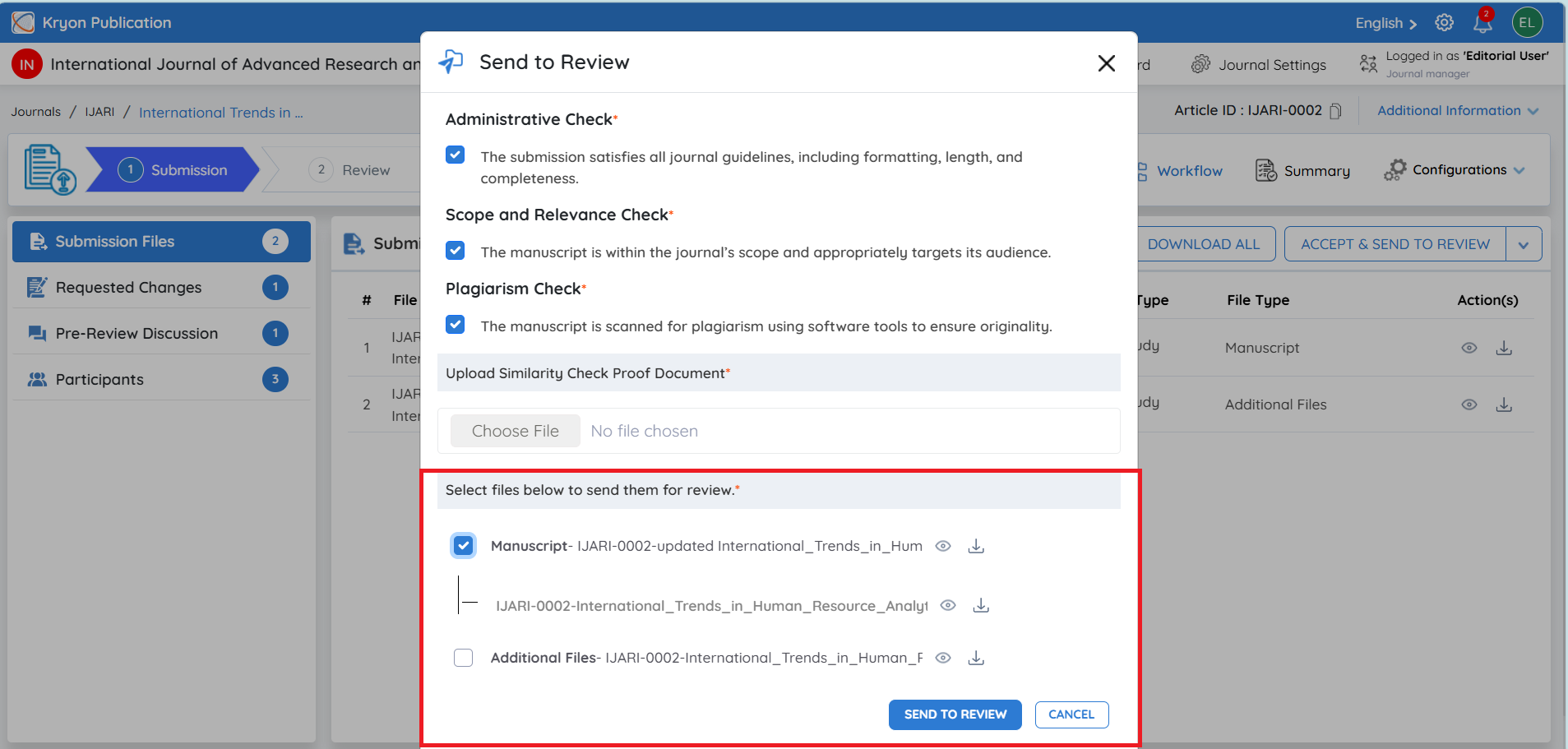The width and height of the screenshot is (1568, 749).
Task: Expand Additional Information dropdown
Action: click(x=1458, y=111)
